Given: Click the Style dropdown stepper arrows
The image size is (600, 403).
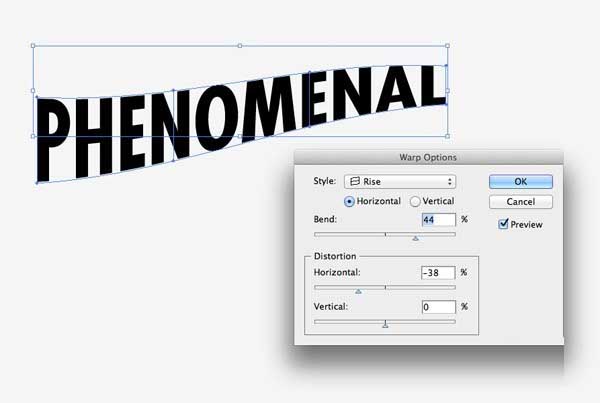Looking at the screenshot, I should pos(450,181).
